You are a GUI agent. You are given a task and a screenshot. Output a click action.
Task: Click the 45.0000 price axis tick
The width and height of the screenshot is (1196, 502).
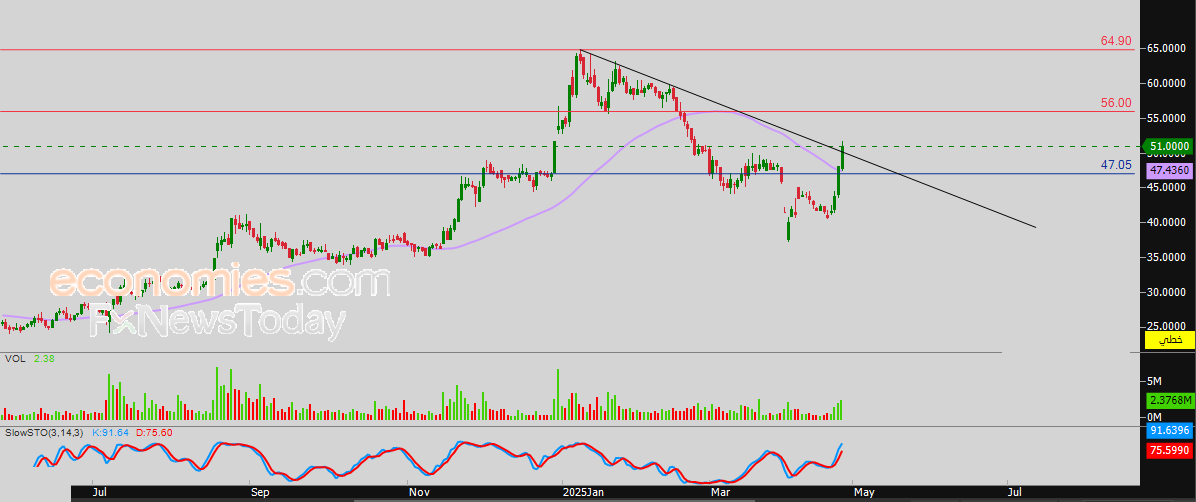(x=1165, y=188)
